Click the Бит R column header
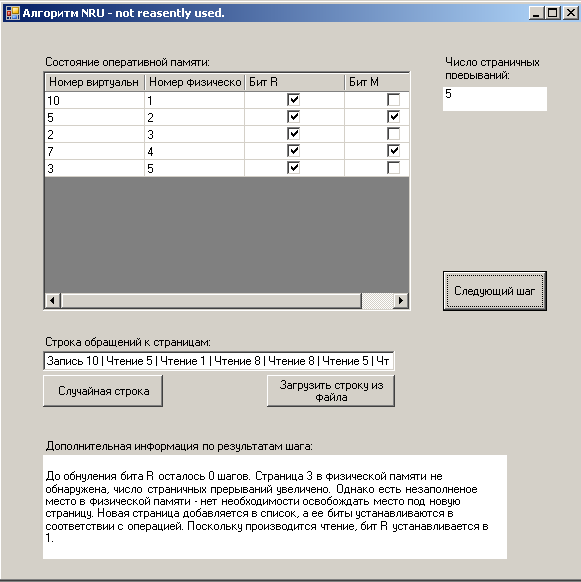 [294, 82]
